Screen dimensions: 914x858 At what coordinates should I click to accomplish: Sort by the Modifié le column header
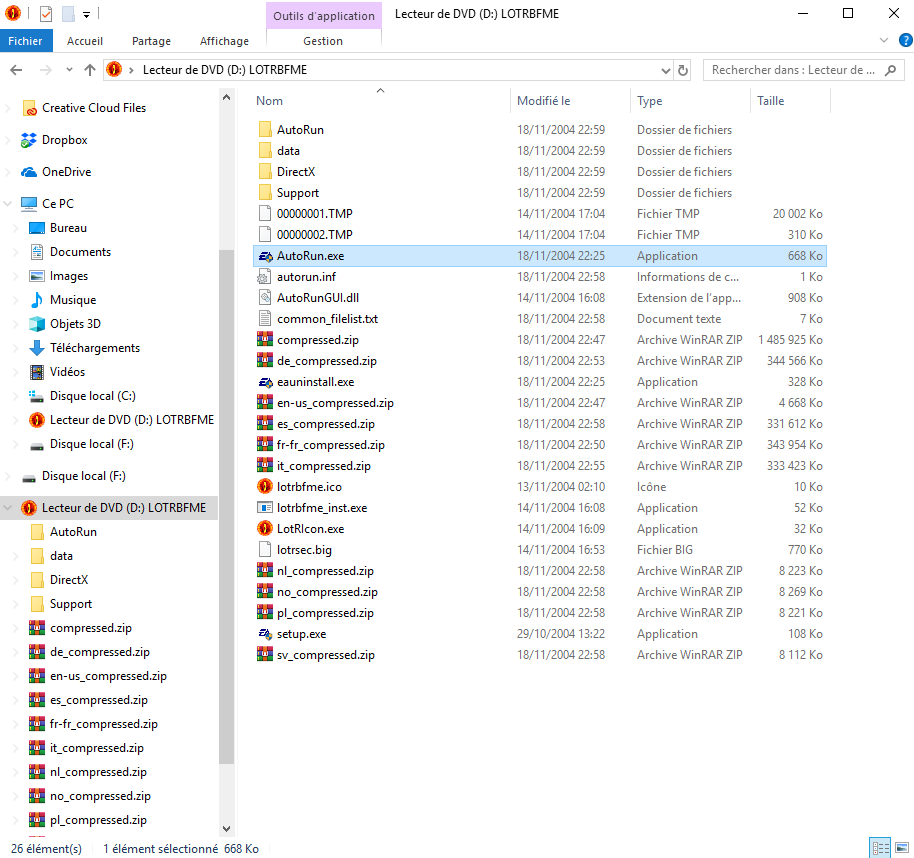[543, 101]
